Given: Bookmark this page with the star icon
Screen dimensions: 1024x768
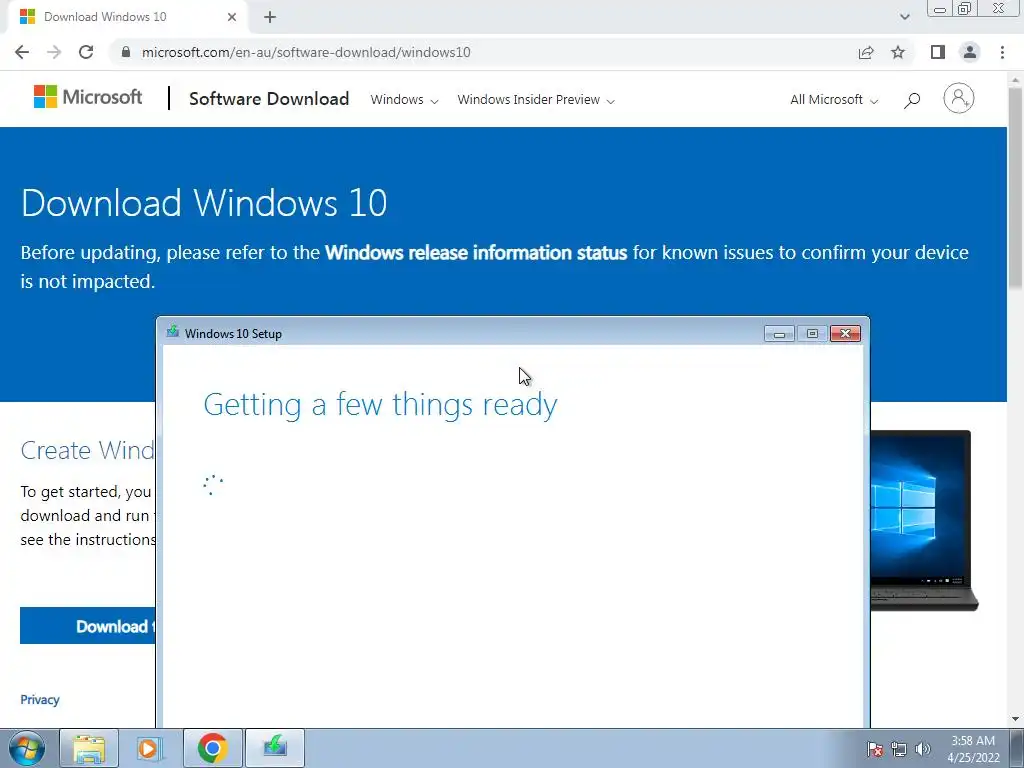Looking at the screenshot, I should pos(898,52).
